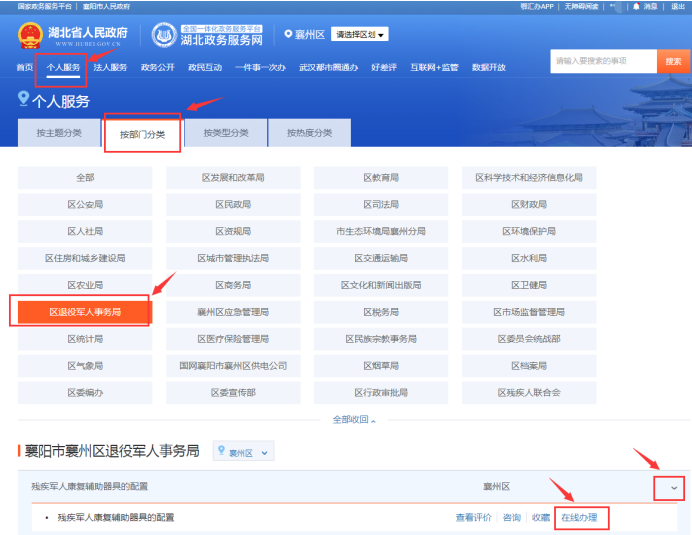The width and height of the screenshot is (692, 535).
Task: Click the 查看评价 link
Action: coord(474,517)
